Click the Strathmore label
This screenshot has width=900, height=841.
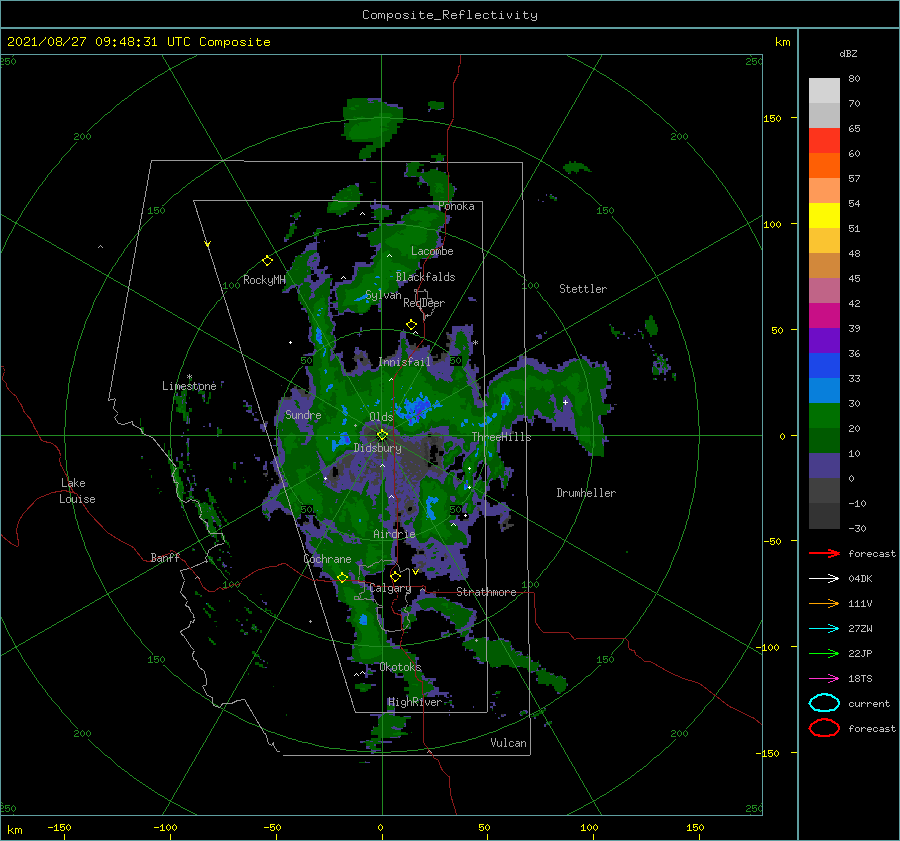pyautogui.click(x=486, y=592)
